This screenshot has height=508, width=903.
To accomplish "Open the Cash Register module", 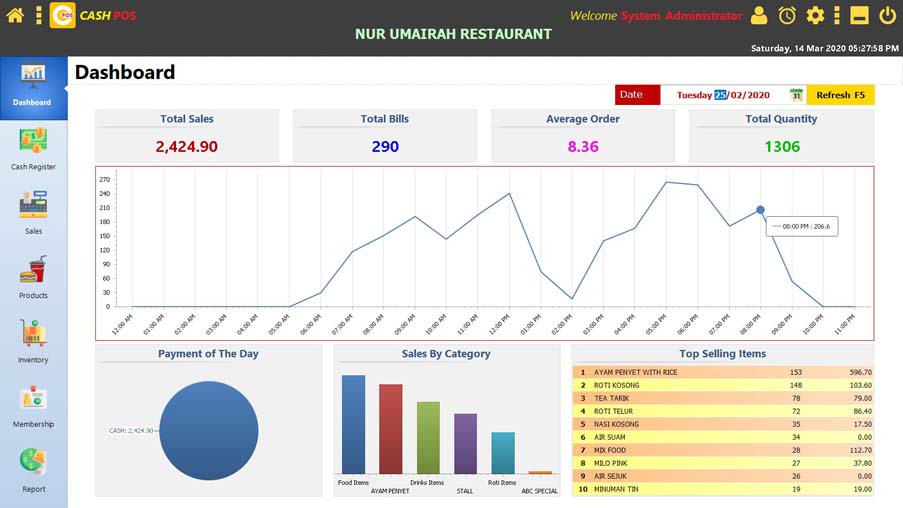I will click(33, 150).
